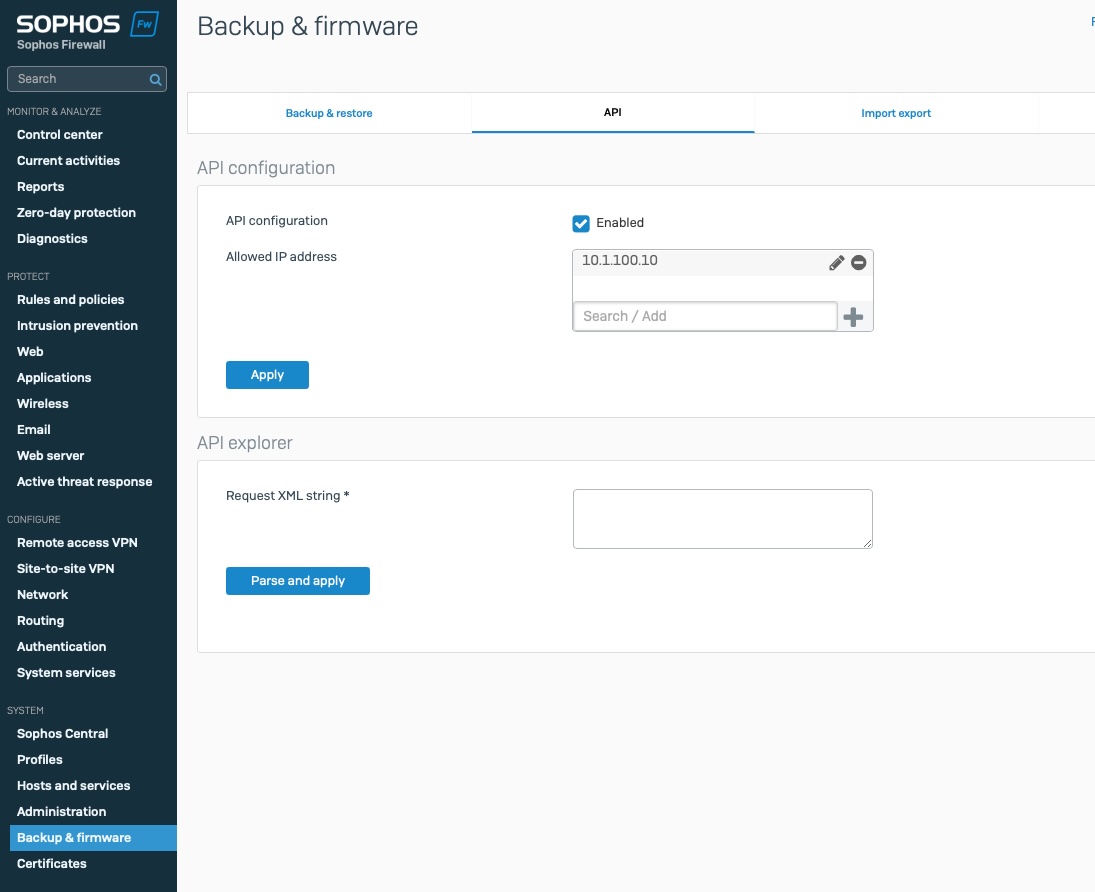Go to Administration settings

tap(61, 812)
